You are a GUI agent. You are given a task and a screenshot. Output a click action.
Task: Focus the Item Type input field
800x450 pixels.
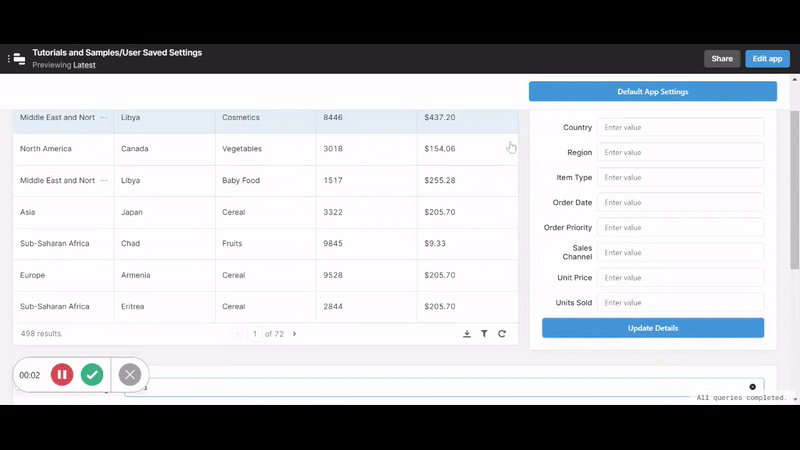point(681,178)
